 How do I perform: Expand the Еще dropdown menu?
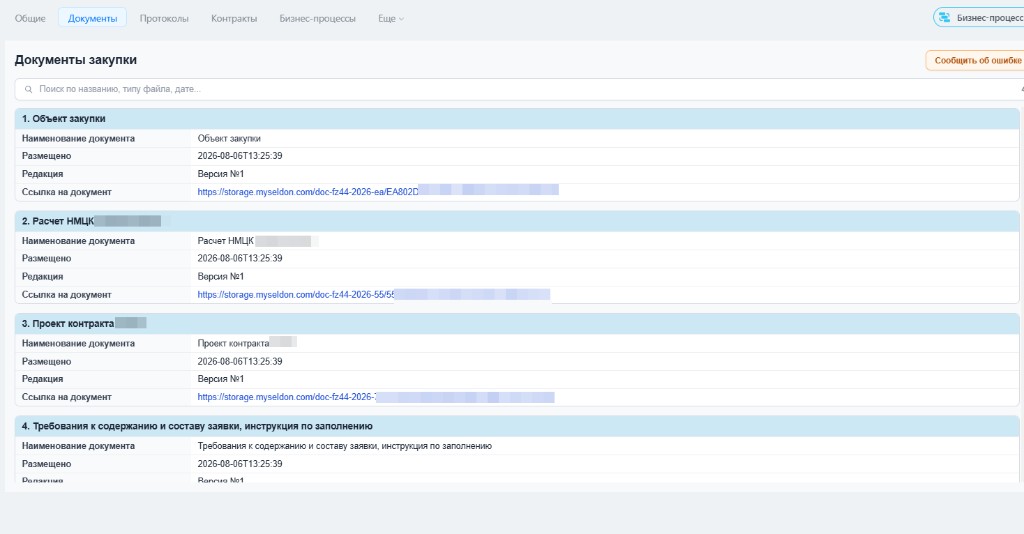[x=391, y=18]
